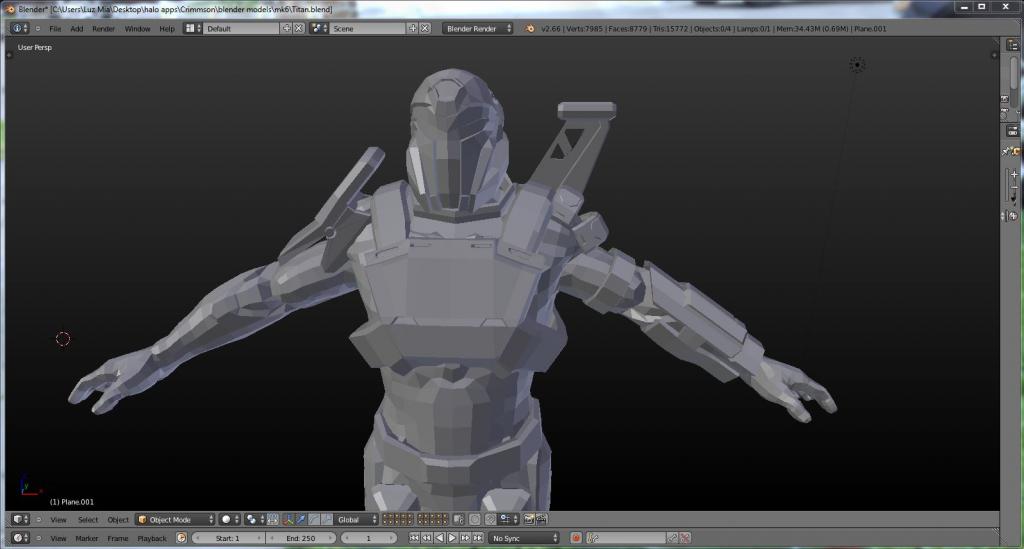Image resolution: width=1024 pixels, height=549 pixels.
Task: Toggle automatic keyframe record button
Action: click(x=576, y=538)
